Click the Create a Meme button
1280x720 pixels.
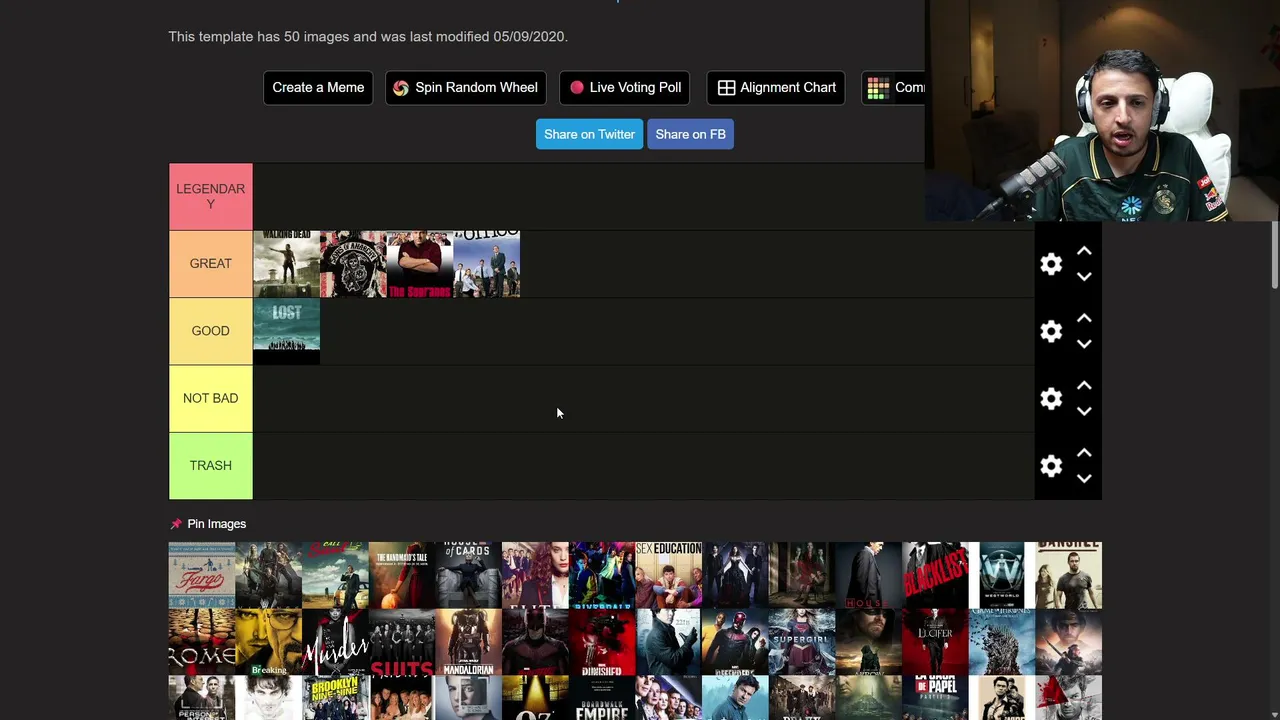click(318, 88)
